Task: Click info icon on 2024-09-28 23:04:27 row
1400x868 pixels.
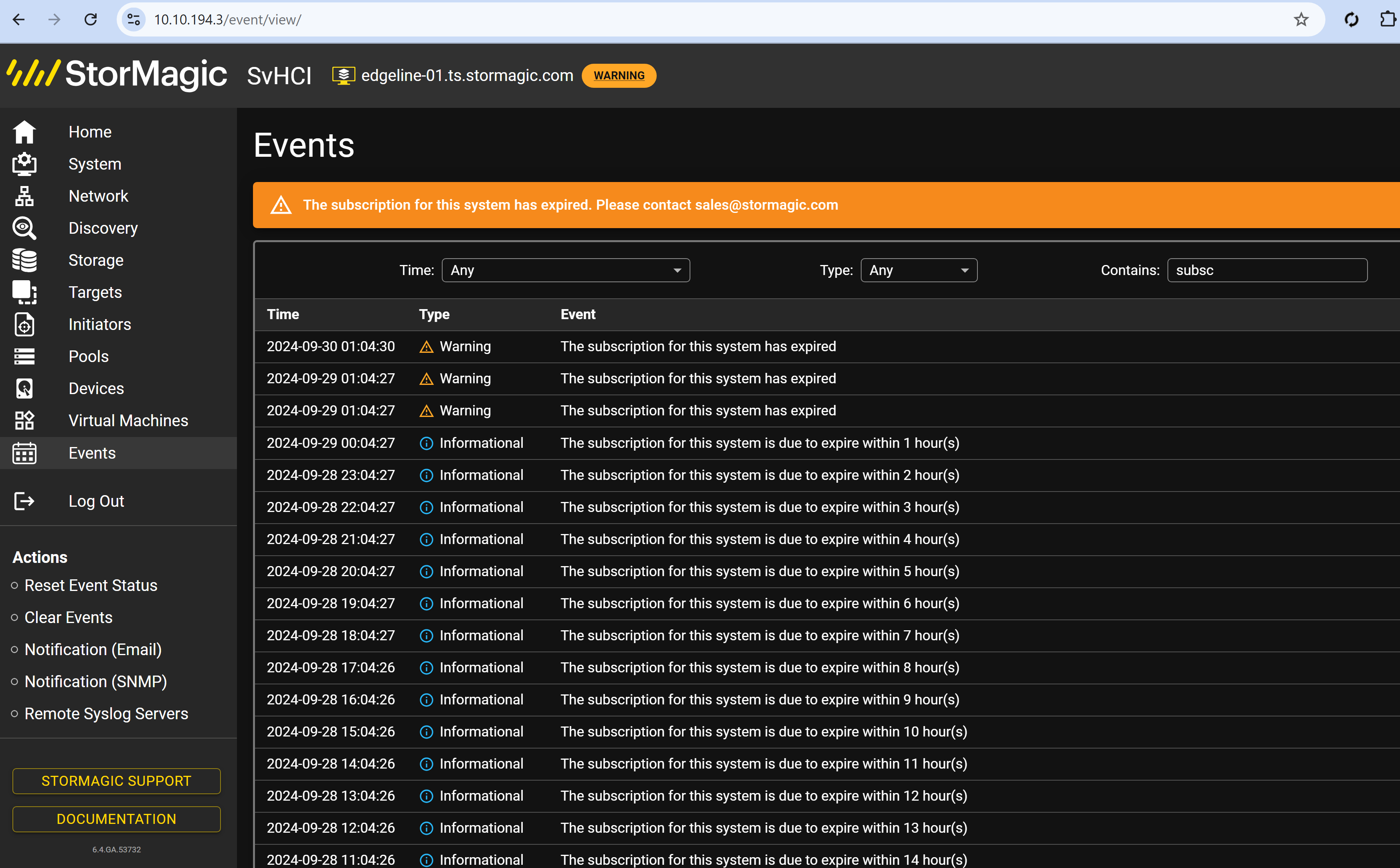Action: tap(426, 475)
